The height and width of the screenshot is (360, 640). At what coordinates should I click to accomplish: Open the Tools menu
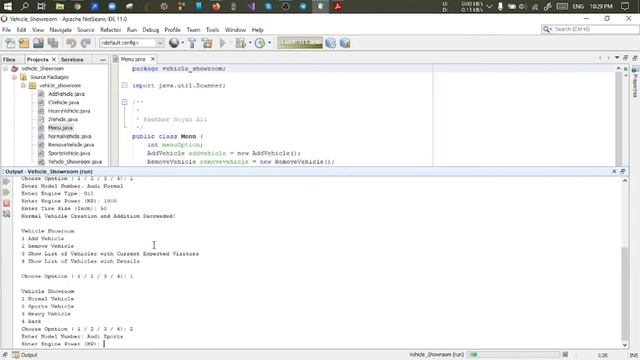point(212,30)
